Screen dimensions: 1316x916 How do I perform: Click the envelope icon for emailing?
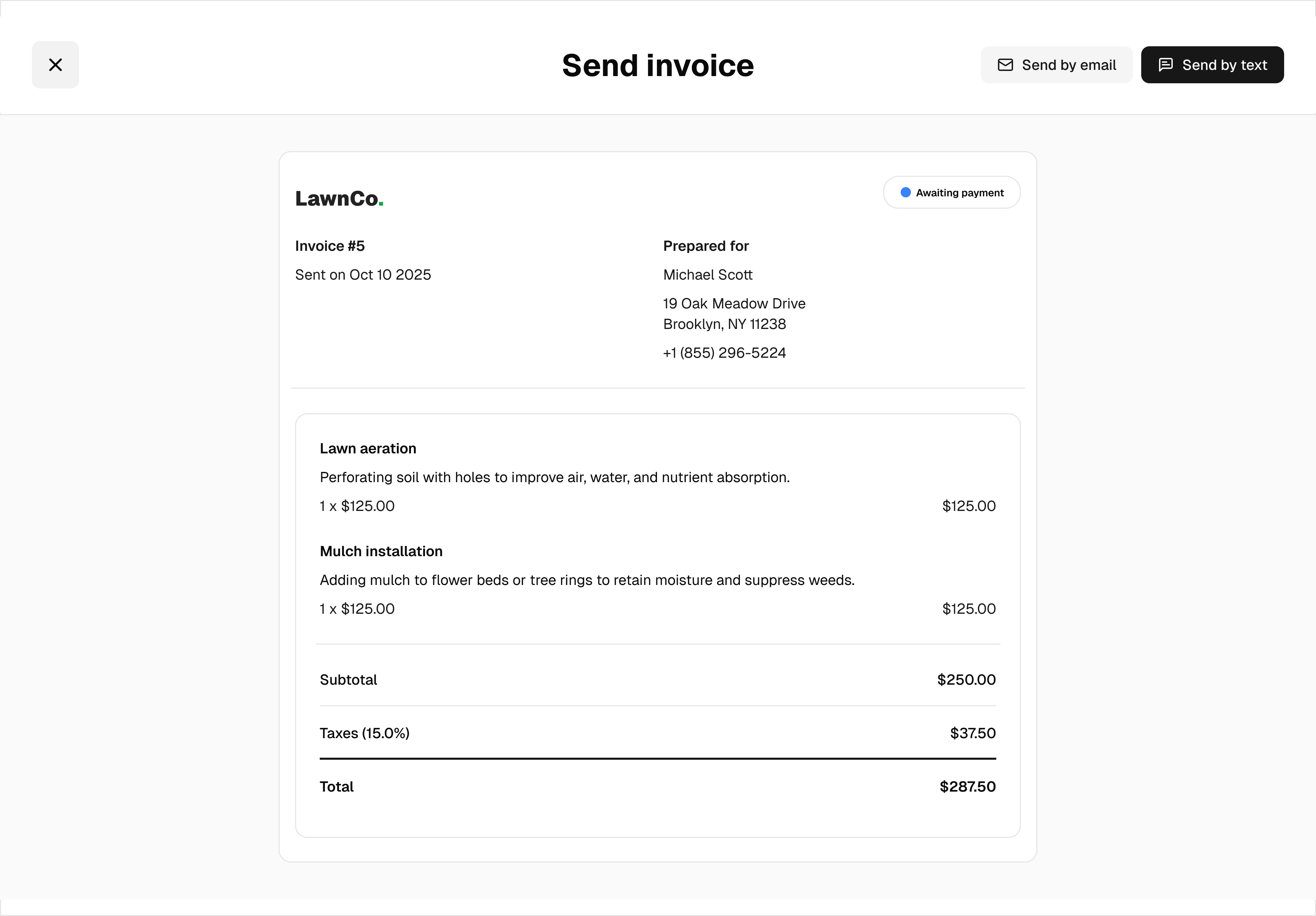[1005, 65]
